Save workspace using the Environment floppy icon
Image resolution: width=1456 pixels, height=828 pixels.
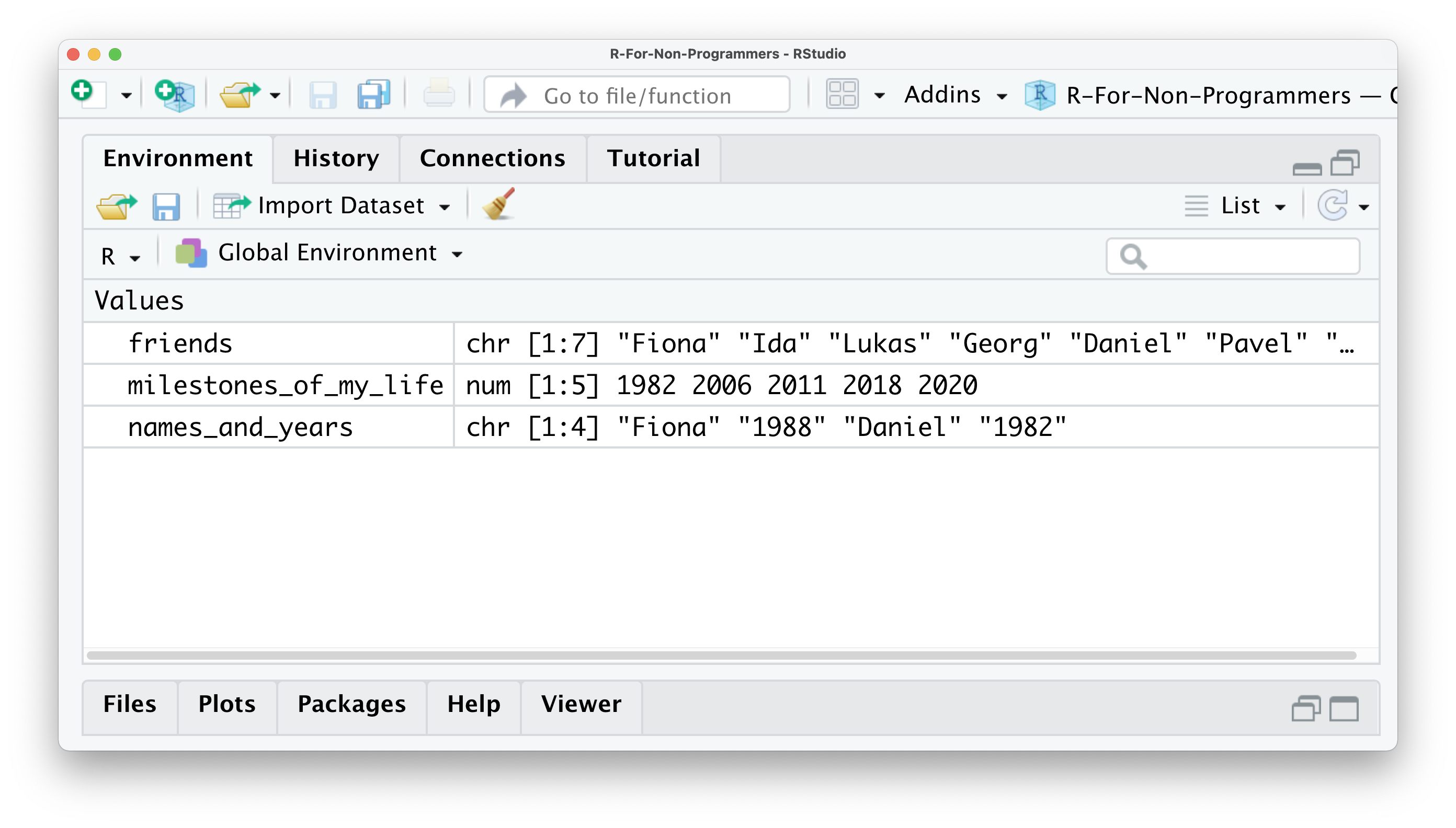tap(166, 206)
